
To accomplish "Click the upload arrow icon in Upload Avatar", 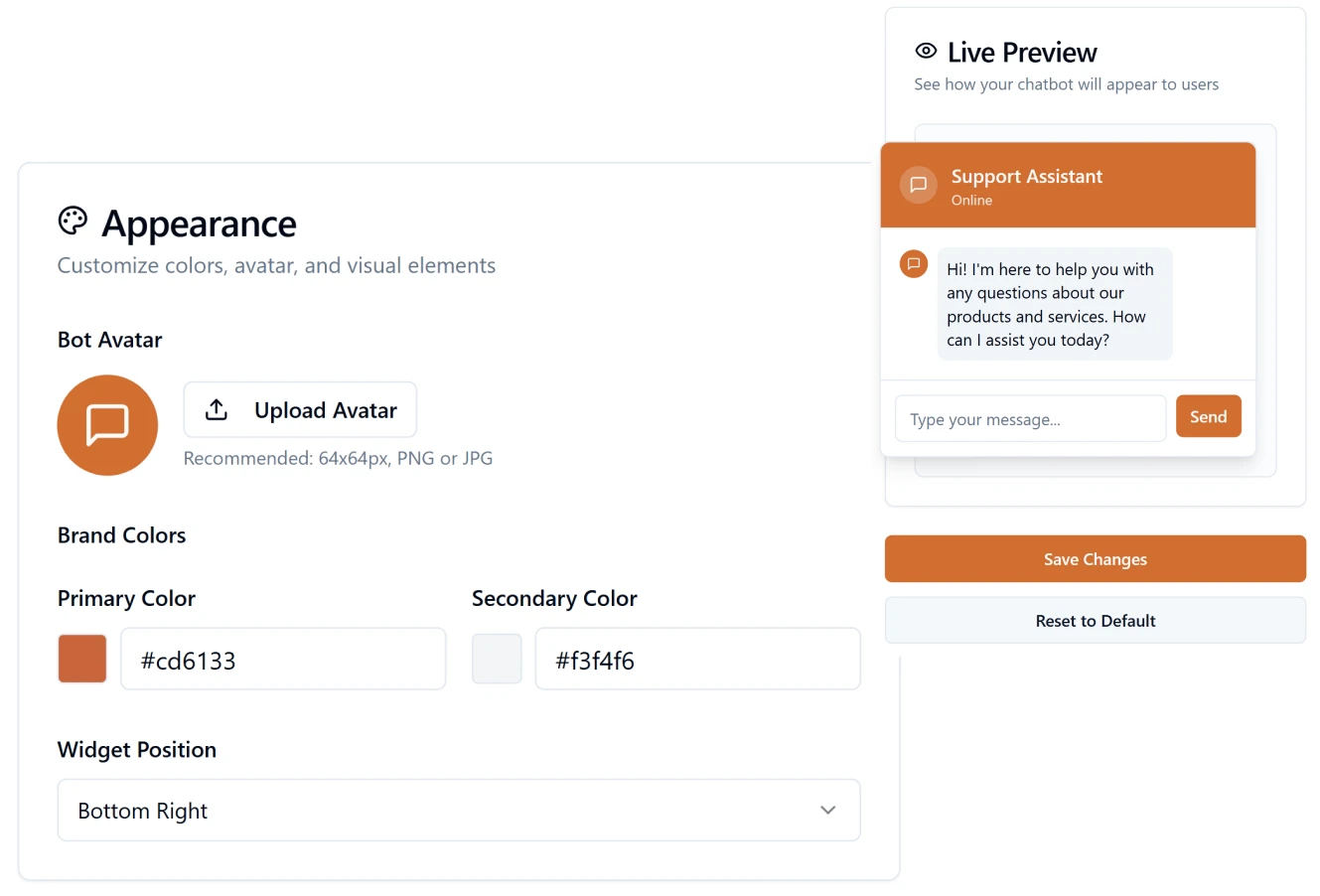I will 217,409.
